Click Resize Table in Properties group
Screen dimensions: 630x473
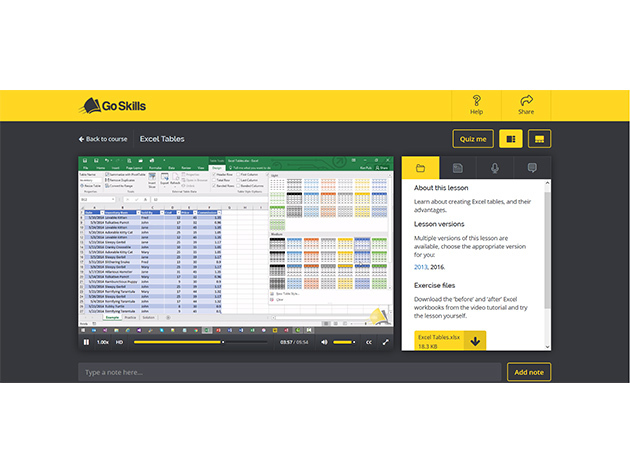(x=90, y=186)
